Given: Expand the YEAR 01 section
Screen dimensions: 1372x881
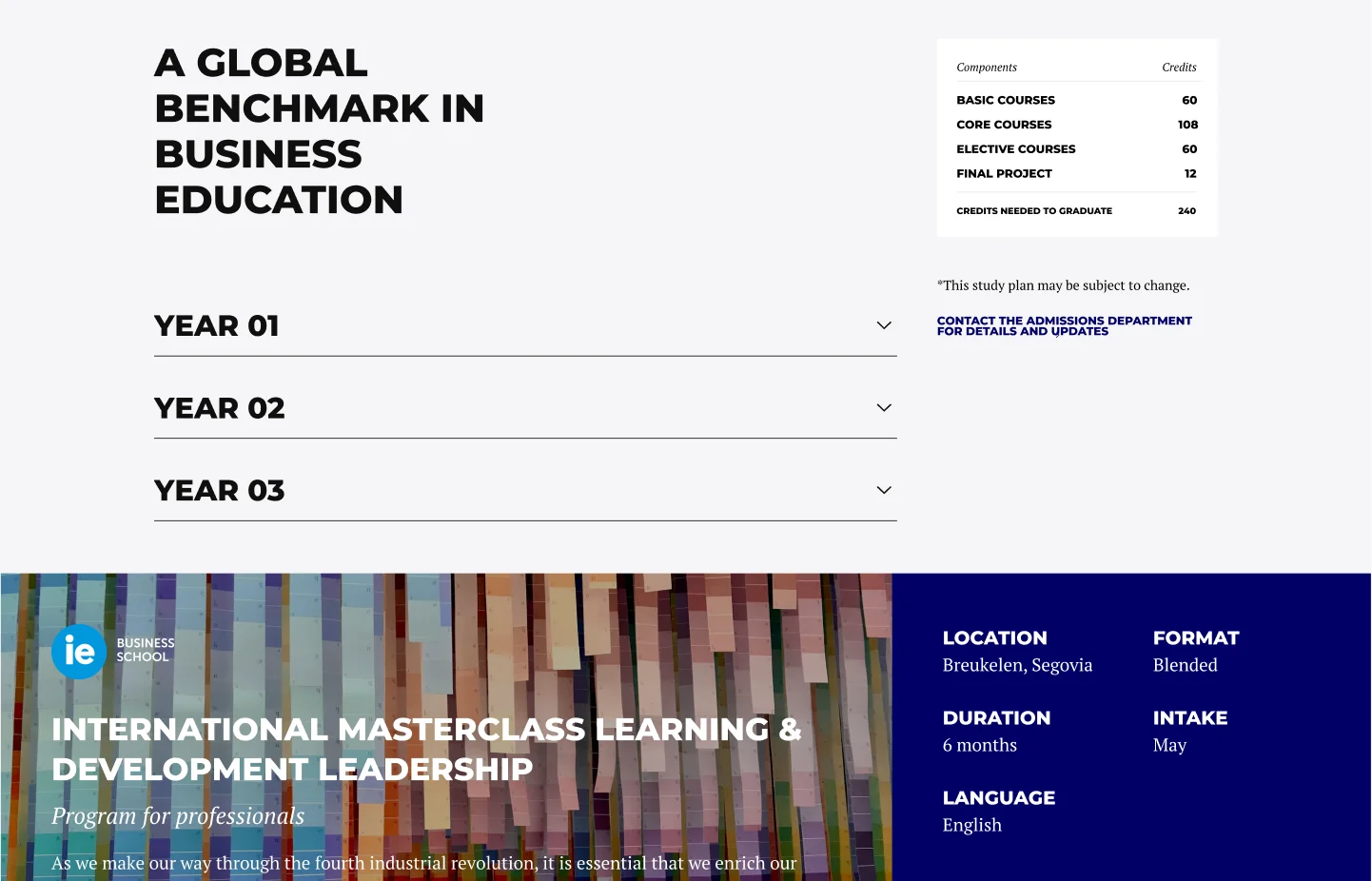Looking at the screenshot, I should [525, 325].
